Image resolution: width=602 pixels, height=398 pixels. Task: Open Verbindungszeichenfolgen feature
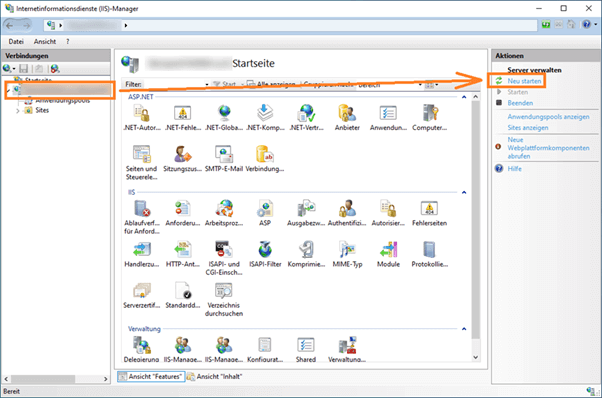(x=265, y=159)
